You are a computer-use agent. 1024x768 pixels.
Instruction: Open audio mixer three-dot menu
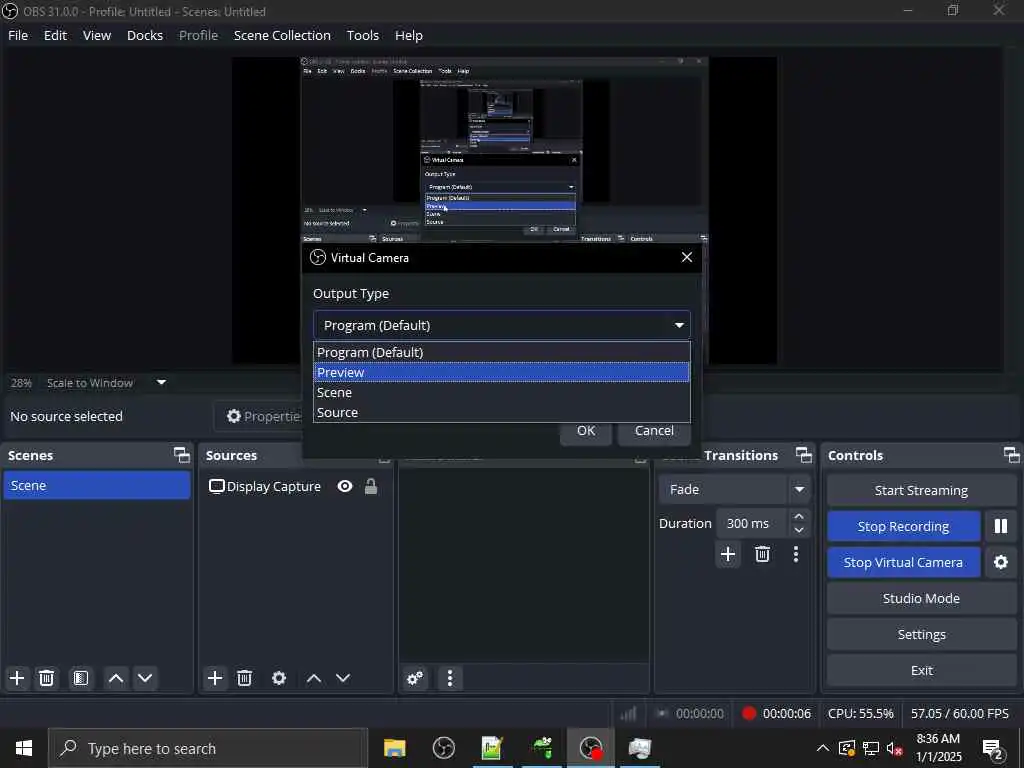tap(450, 678)
